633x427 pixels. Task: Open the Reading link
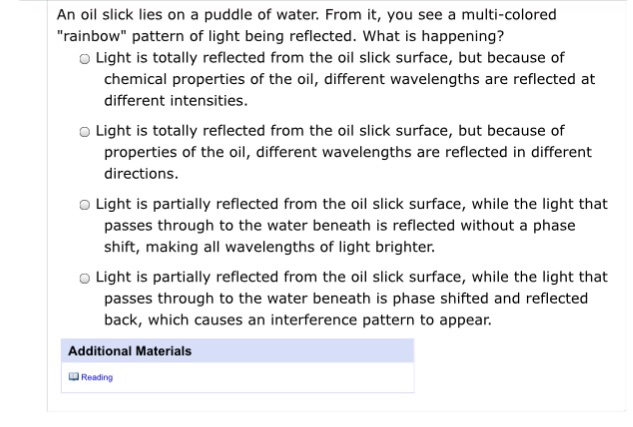point(97,377)
